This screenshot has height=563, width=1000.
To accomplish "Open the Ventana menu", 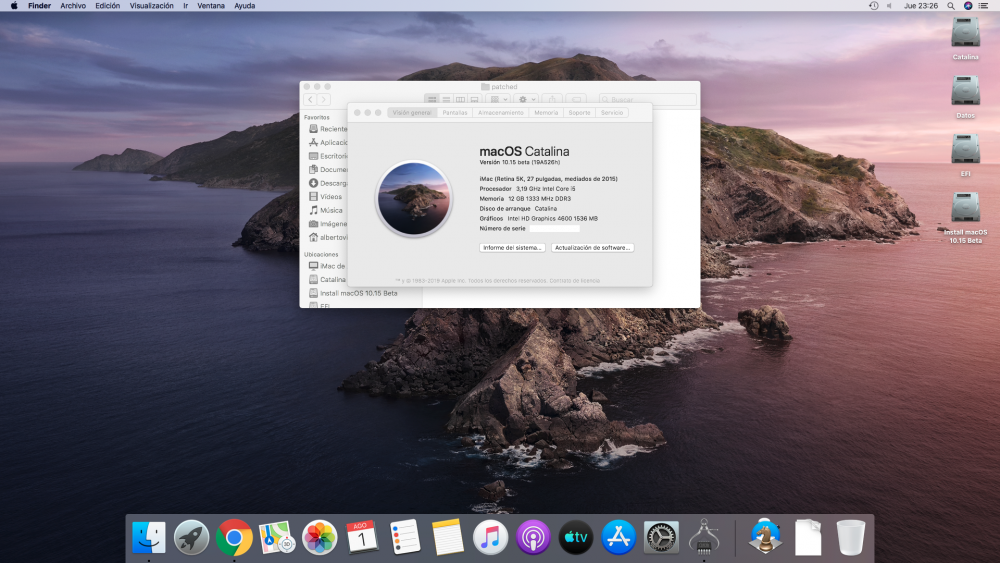I will click(x=210, y=6).
